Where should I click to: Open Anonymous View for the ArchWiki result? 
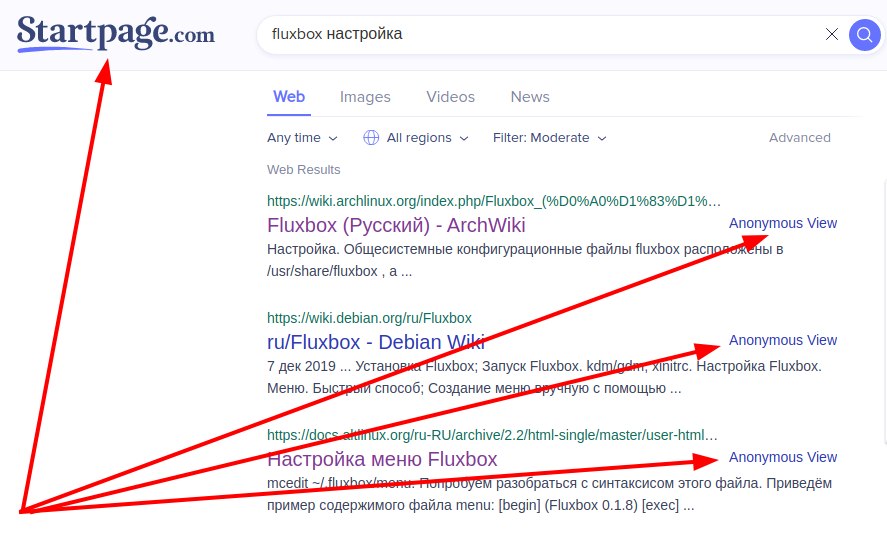pyautogui.click(x=782, y=223)
